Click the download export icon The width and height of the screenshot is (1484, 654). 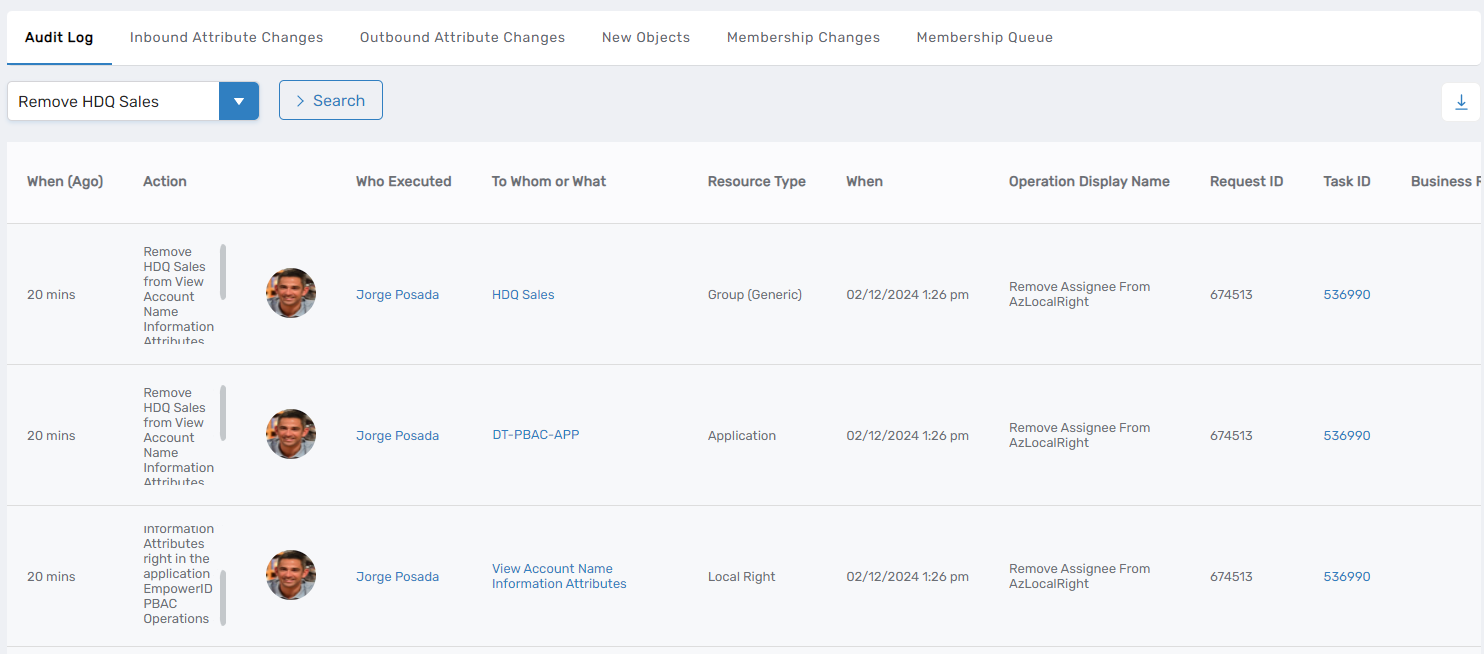pyautogui.click(x=1460, y=102)
